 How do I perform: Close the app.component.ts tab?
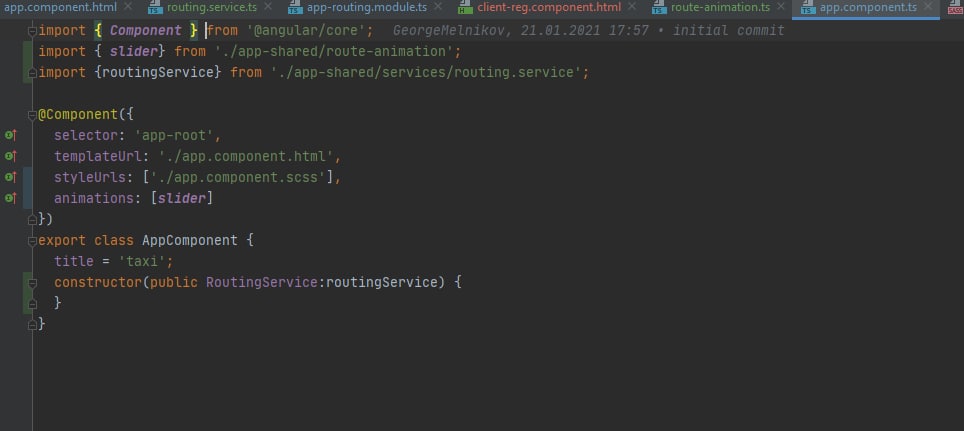pyautogui.click(x=928, y=7)
